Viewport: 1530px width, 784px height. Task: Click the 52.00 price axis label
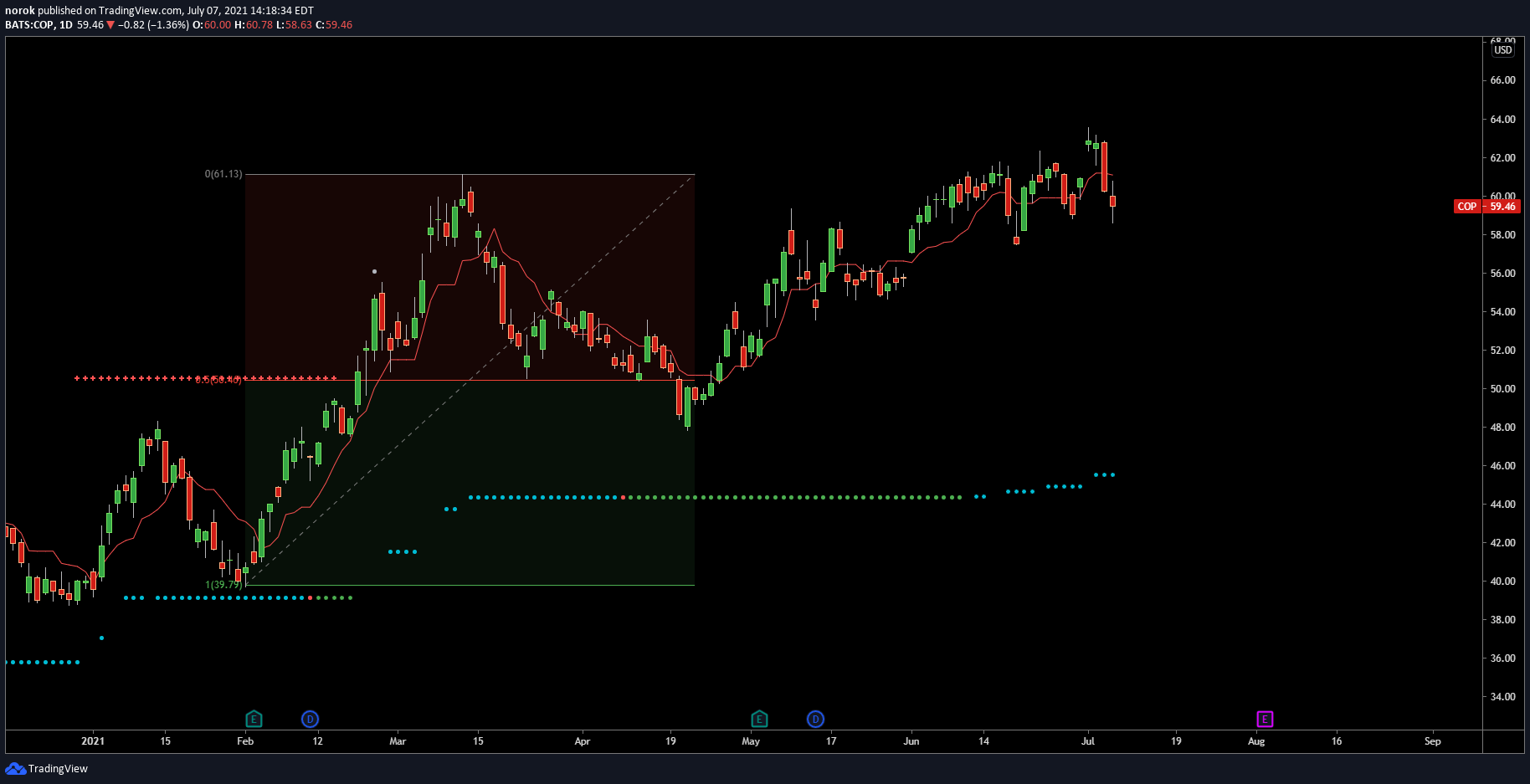pos(1502,351)
